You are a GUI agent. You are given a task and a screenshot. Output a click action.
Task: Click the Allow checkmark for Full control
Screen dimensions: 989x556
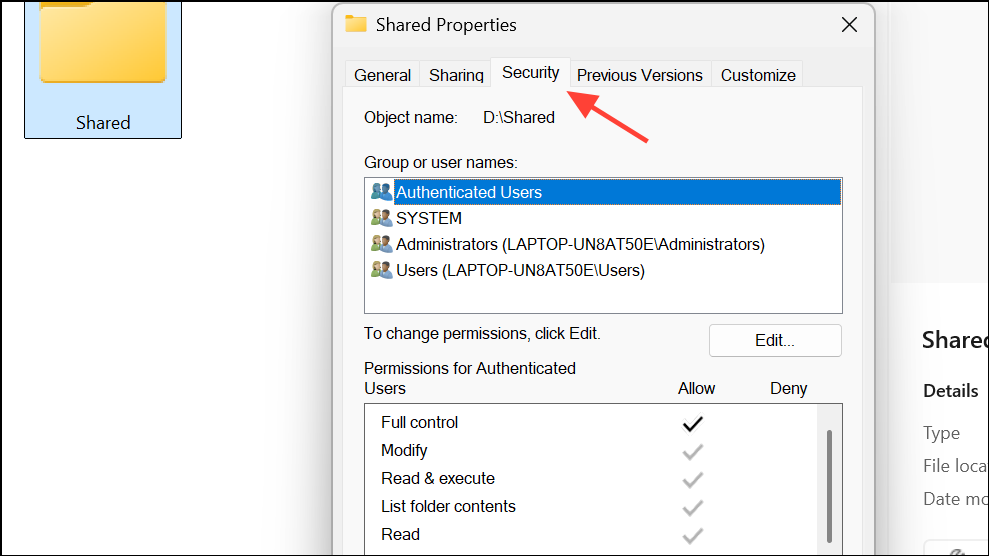(692, 423)
